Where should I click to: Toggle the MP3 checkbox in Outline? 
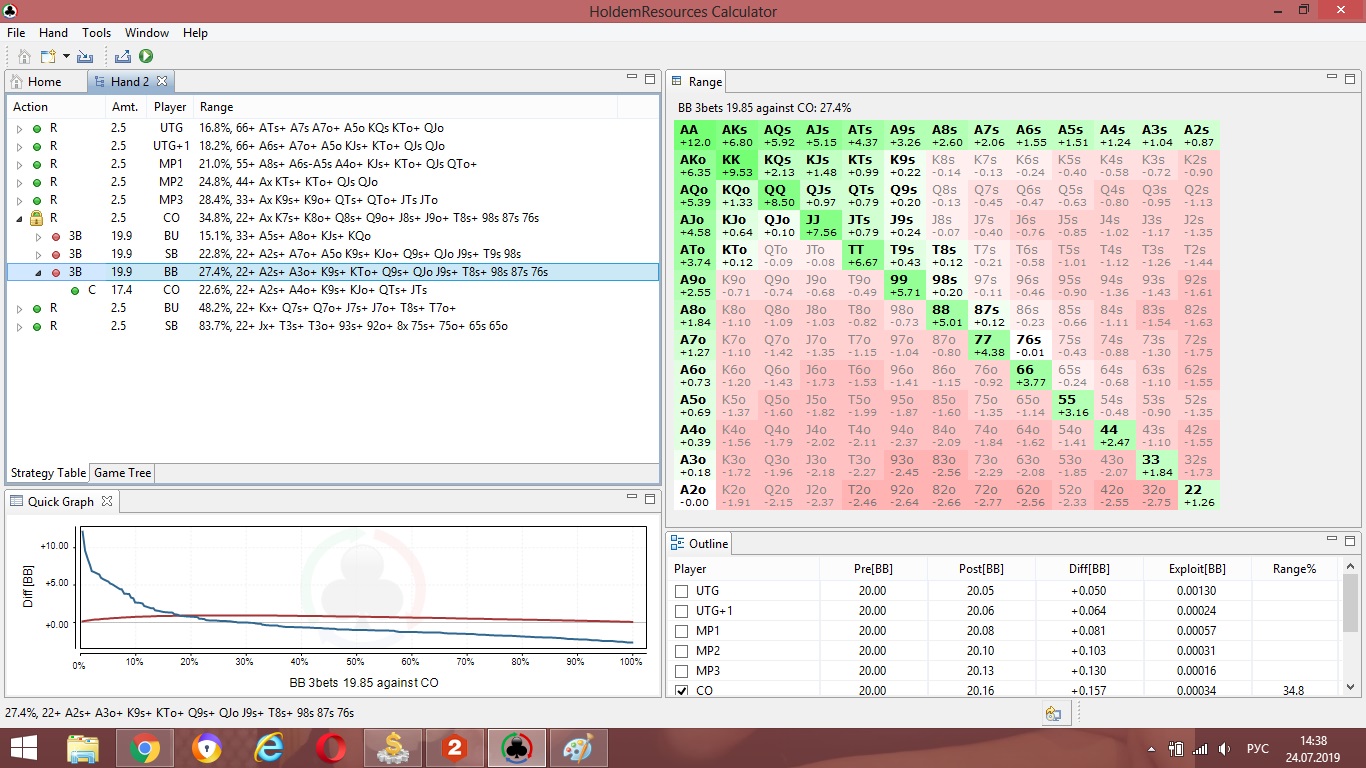tap(682, 671)
